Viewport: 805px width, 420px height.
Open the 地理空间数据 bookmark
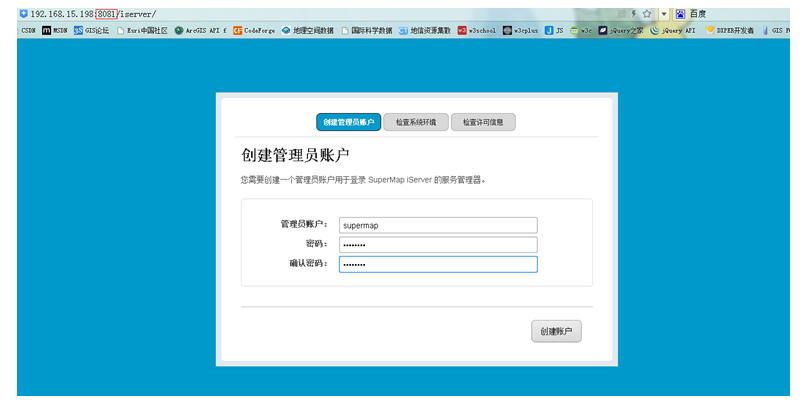308,30
